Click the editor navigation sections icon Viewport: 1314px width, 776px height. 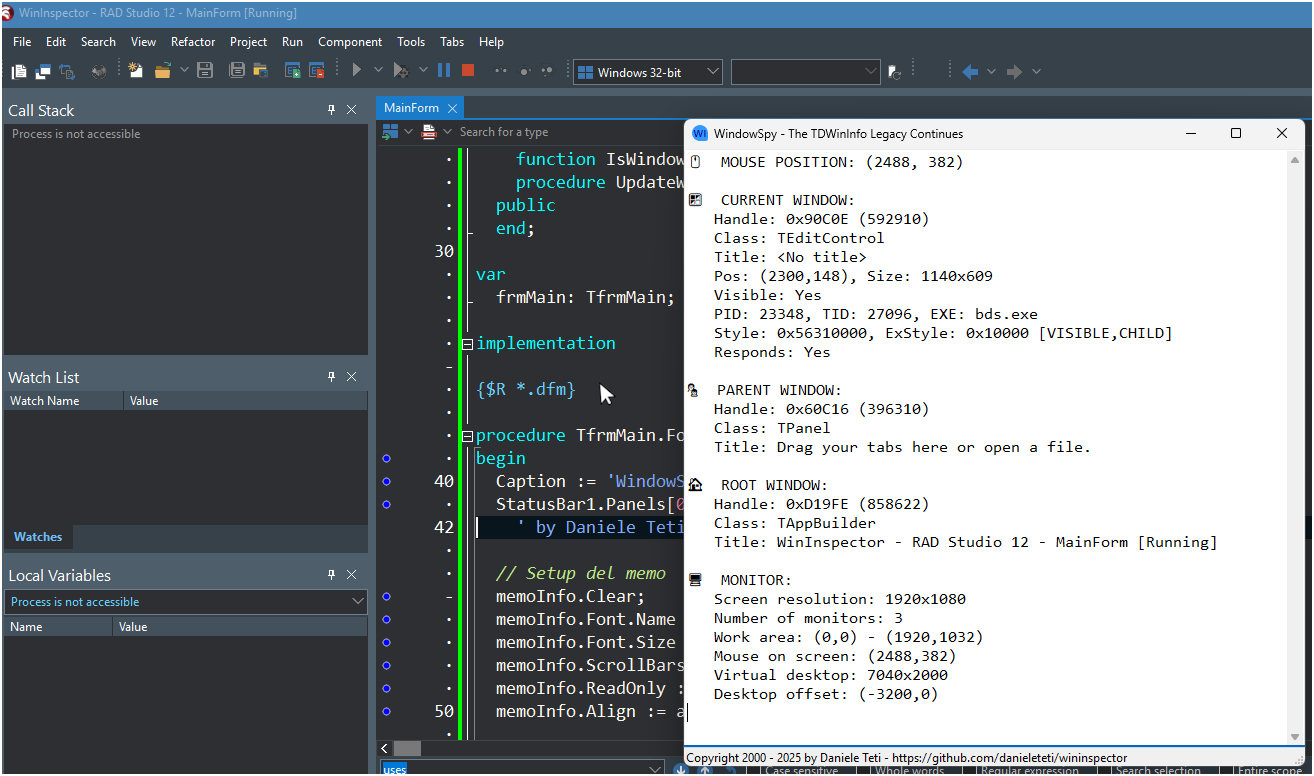click(390, 132)
